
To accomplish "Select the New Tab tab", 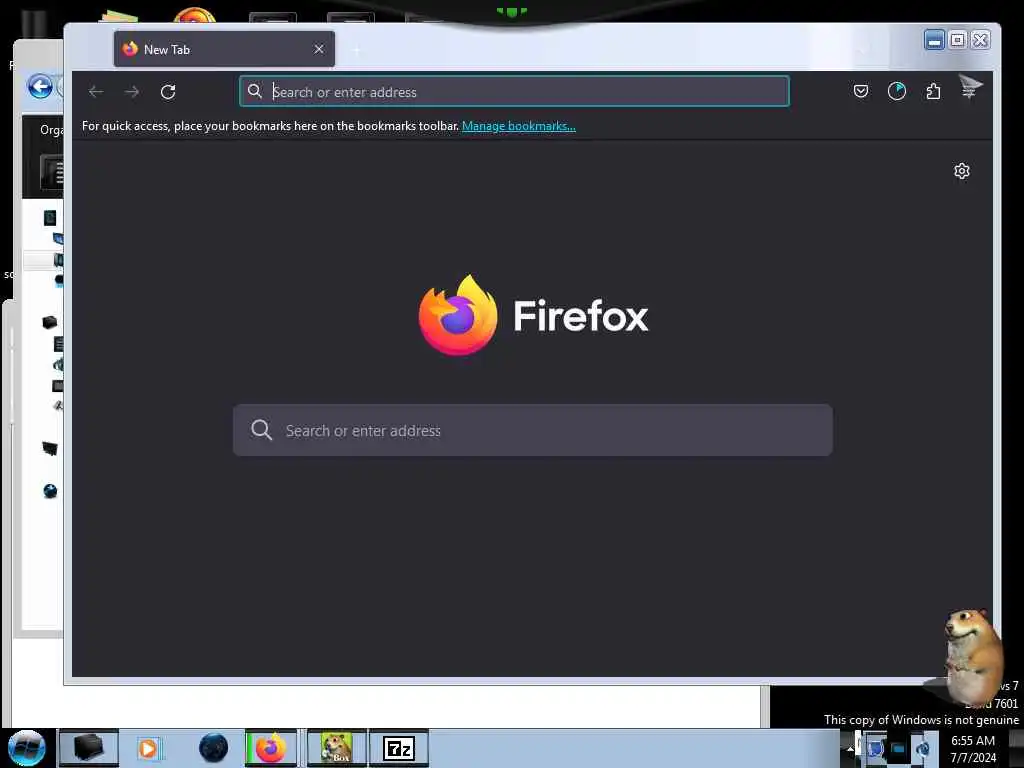I will (224, 49).
